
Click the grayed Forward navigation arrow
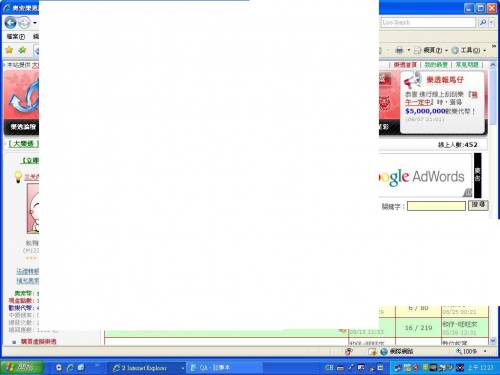point(24,23)
